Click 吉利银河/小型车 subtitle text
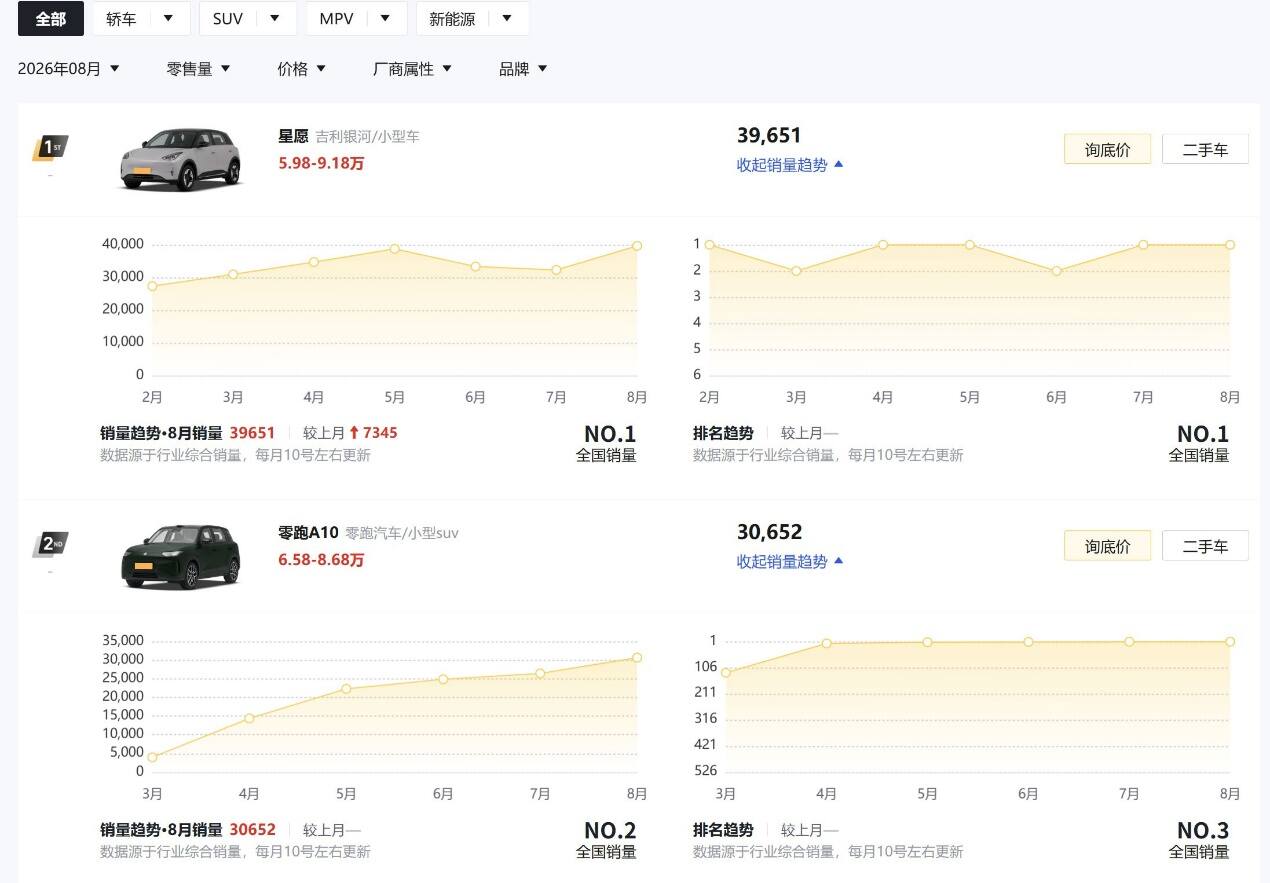 [x=367, y=136]
